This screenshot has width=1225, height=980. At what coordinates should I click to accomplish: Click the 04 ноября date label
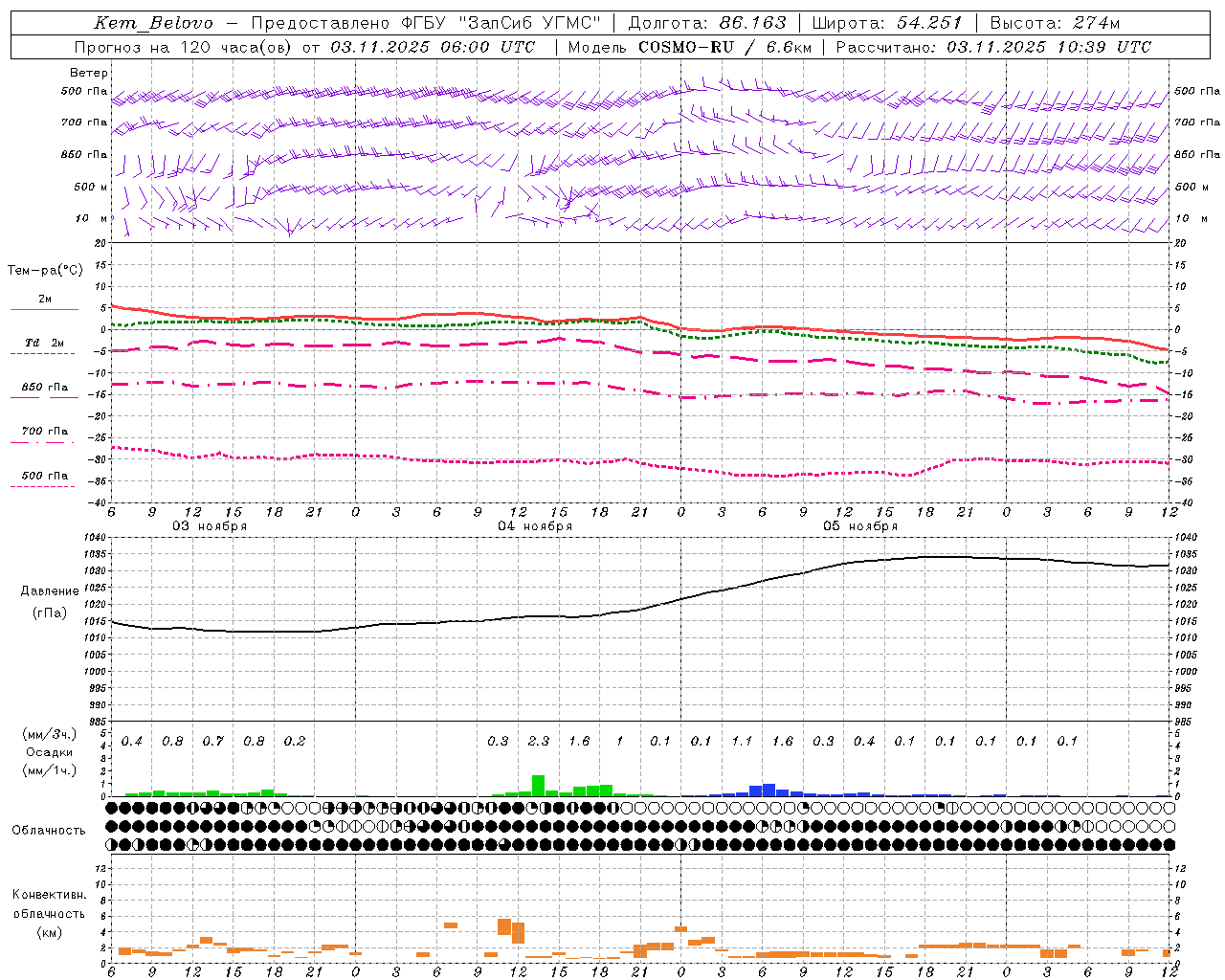coord(535,526)
